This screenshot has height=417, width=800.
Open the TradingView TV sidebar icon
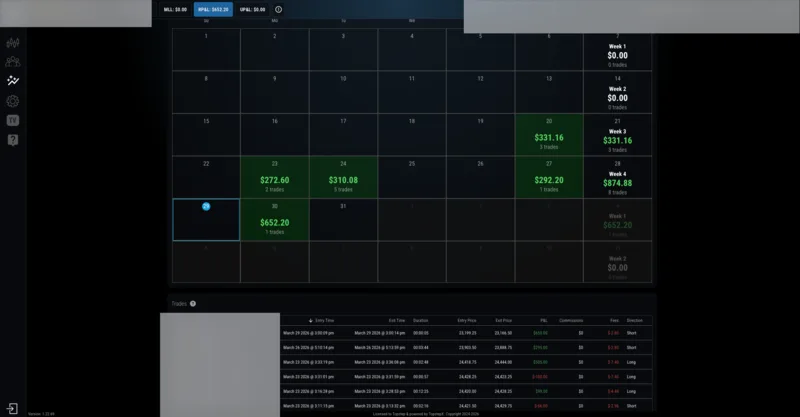13,120
